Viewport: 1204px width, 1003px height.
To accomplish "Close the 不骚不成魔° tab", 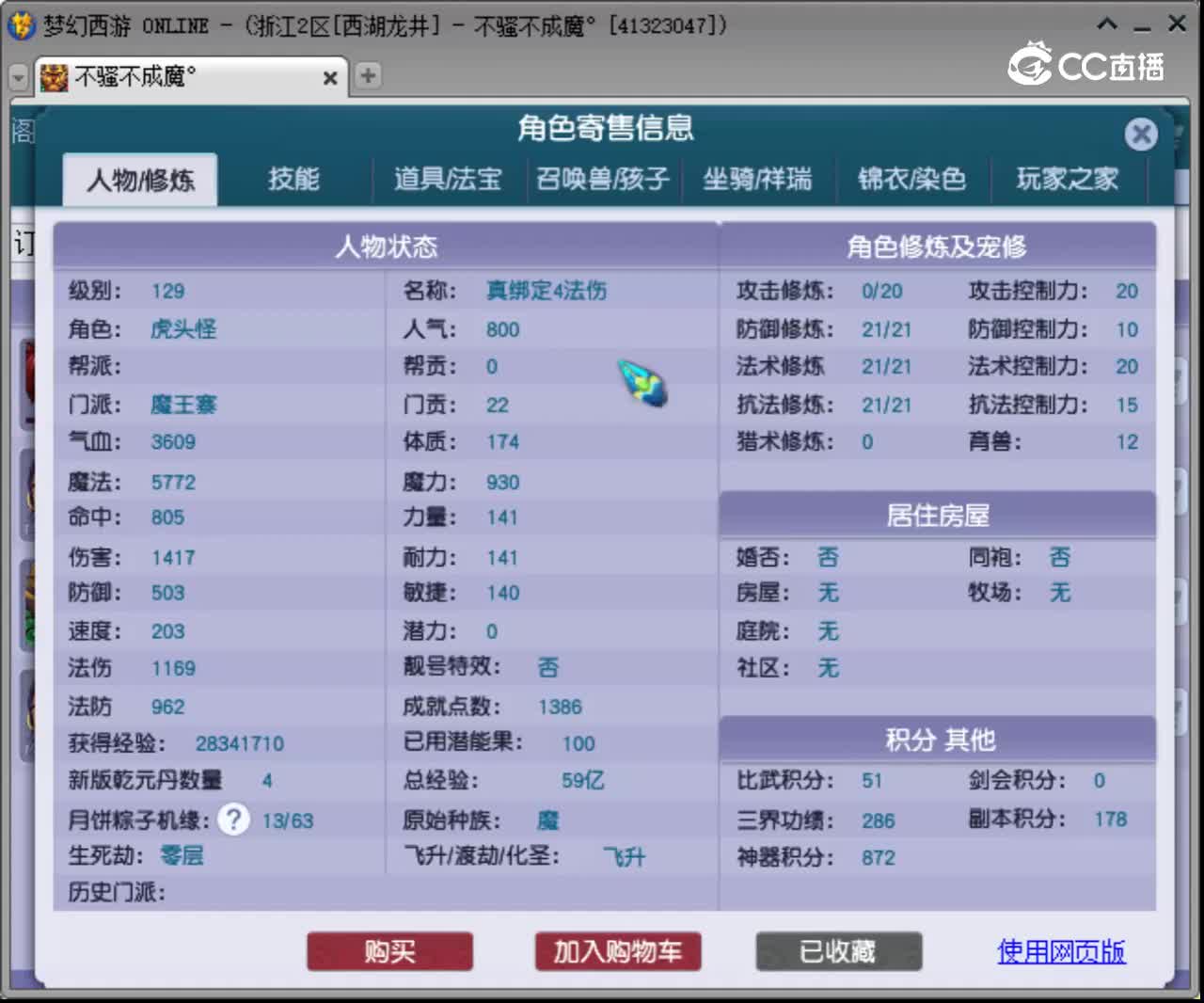I will [x=330, y=78].
